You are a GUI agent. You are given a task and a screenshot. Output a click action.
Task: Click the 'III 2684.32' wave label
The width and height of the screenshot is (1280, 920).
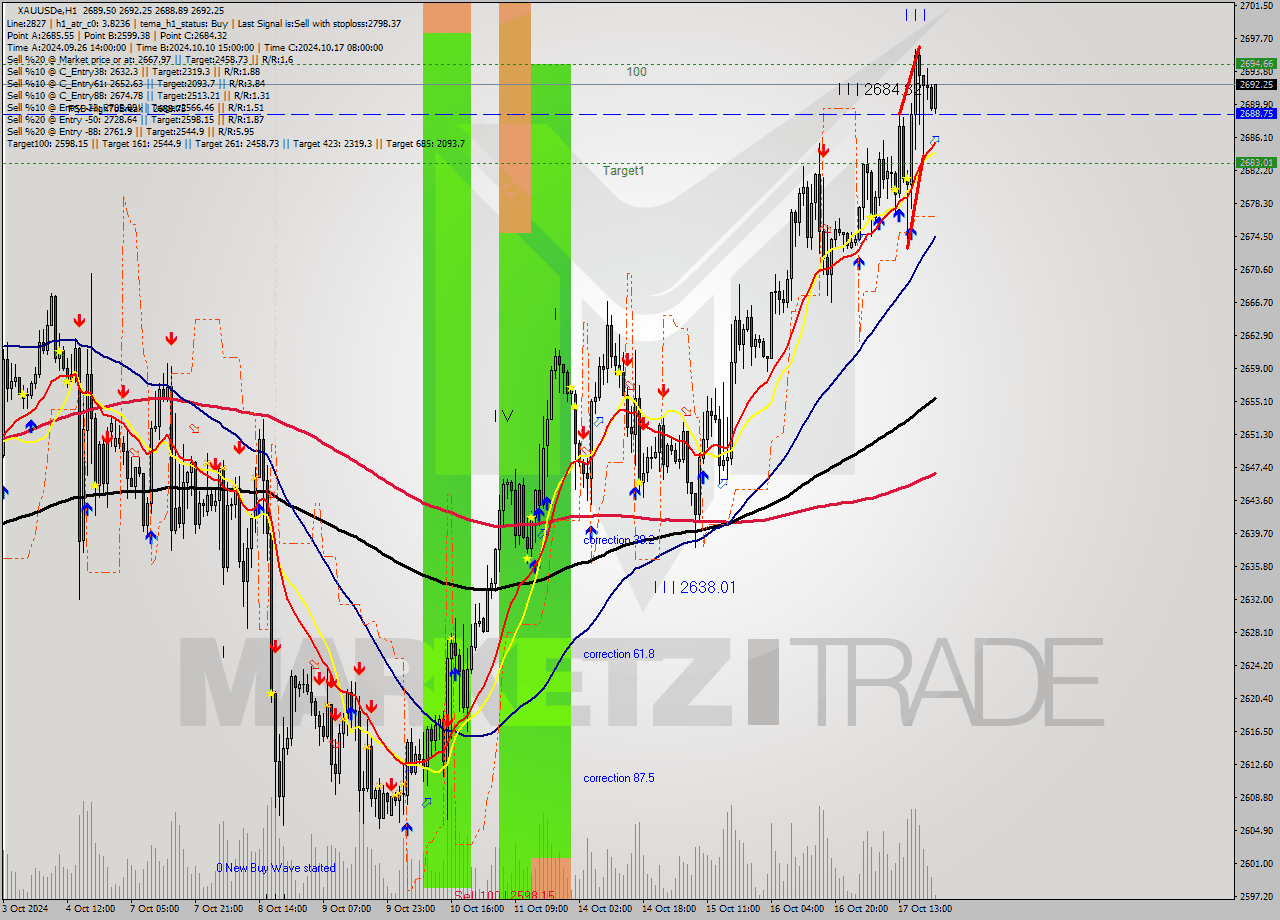tap(881, 89)
